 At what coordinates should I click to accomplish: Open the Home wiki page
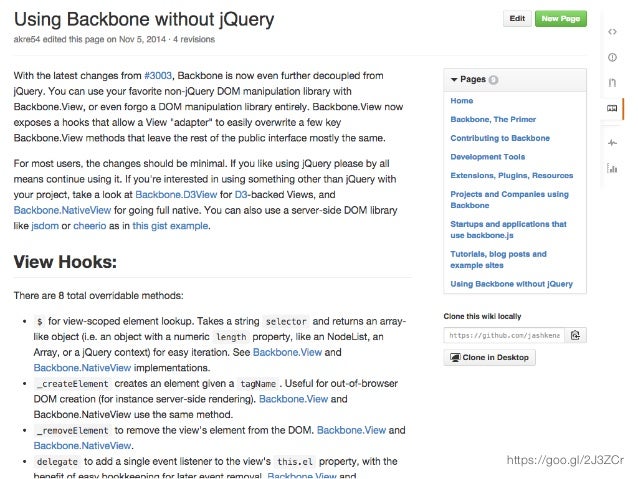point(462,101)
